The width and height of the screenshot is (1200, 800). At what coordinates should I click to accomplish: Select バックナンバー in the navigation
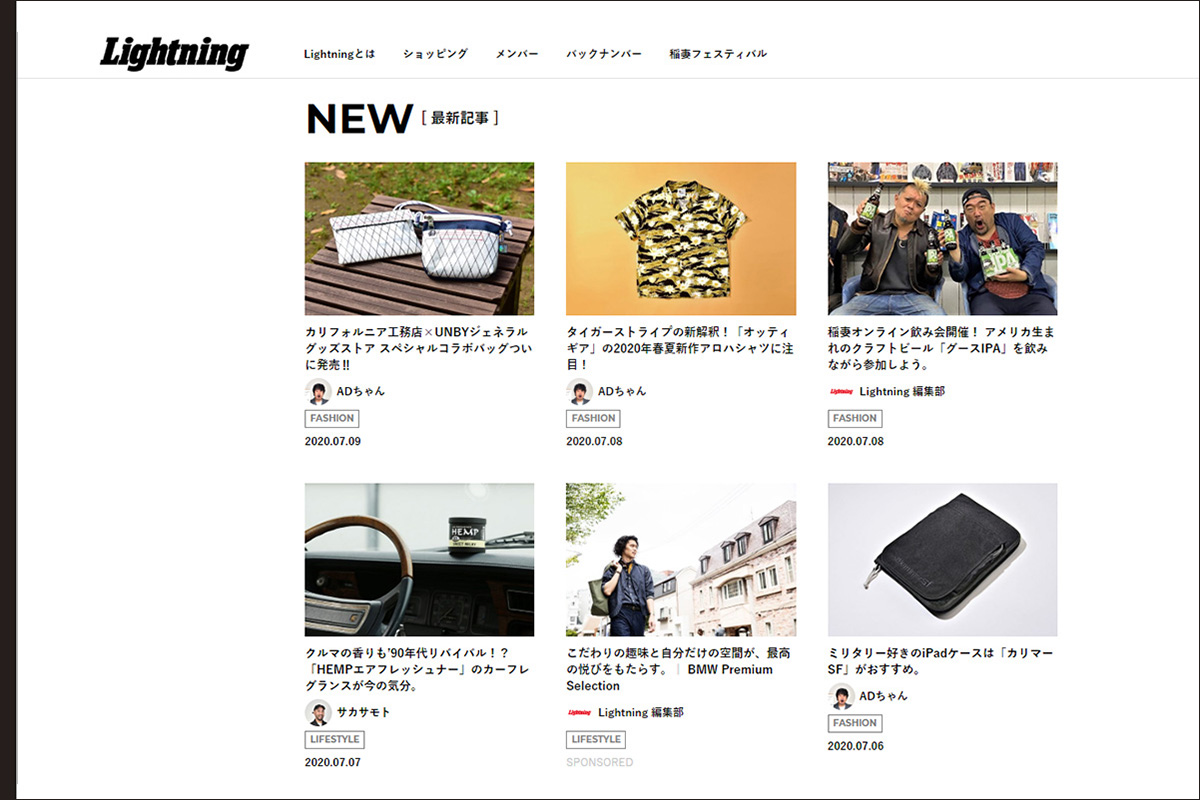604,54
